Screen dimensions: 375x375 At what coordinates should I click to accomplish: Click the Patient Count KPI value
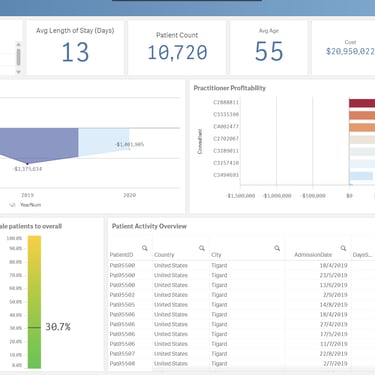coord(177,53)
